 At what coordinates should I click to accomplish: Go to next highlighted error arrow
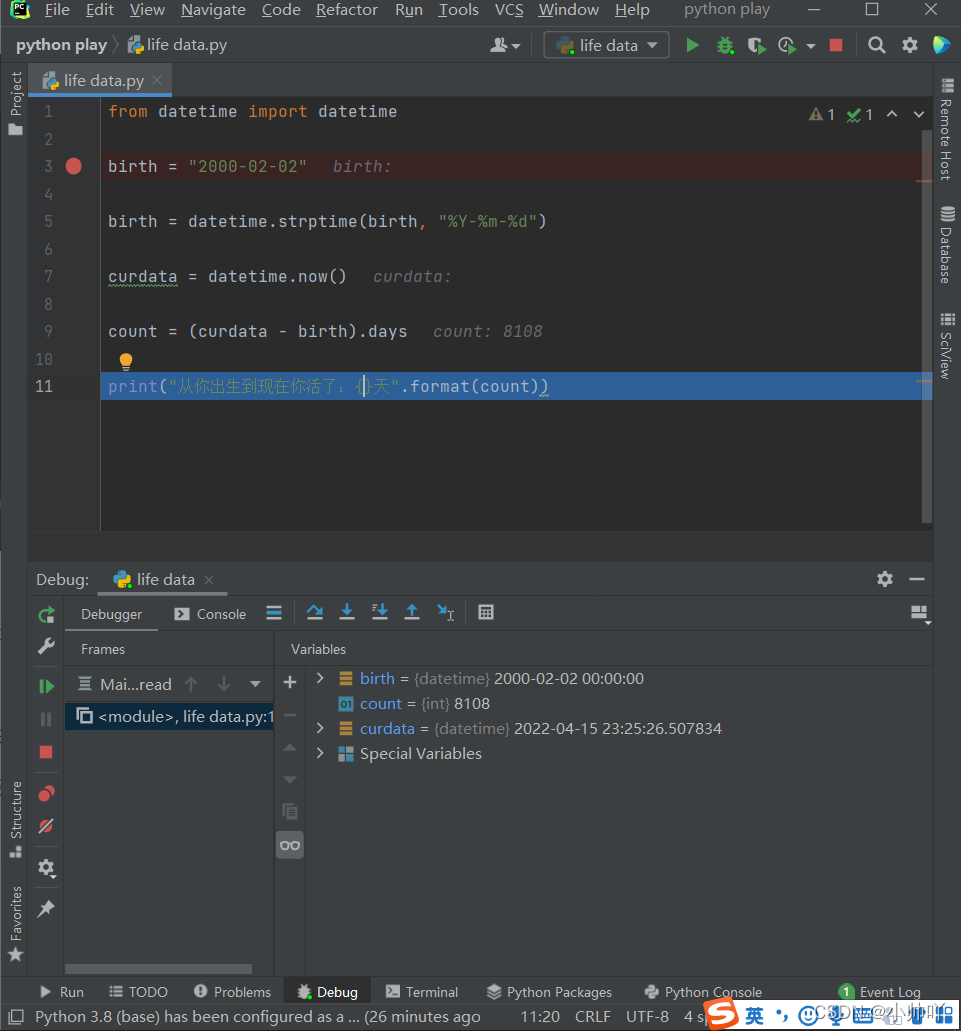pos(919,114)
